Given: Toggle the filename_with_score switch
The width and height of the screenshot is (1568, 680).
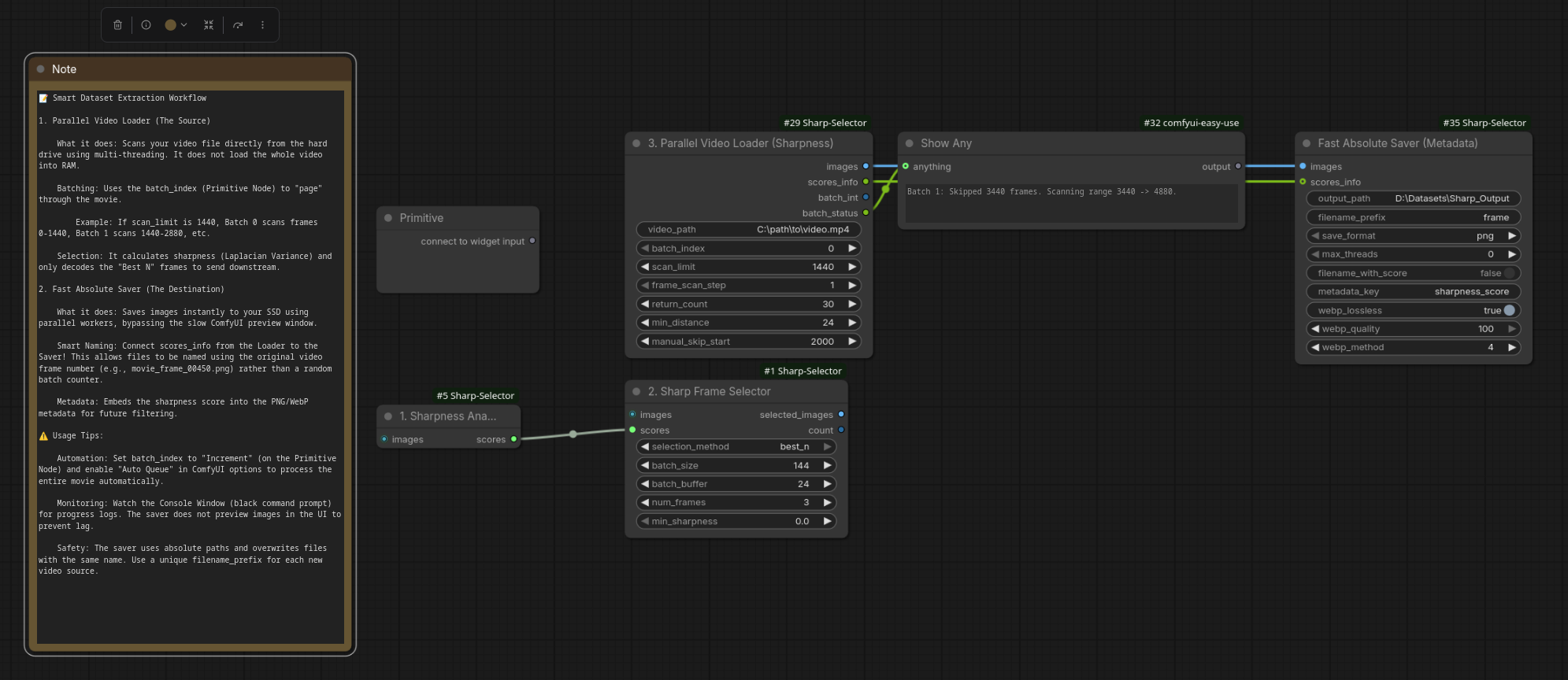Looking at the screenshot, I should (1507, 273).
